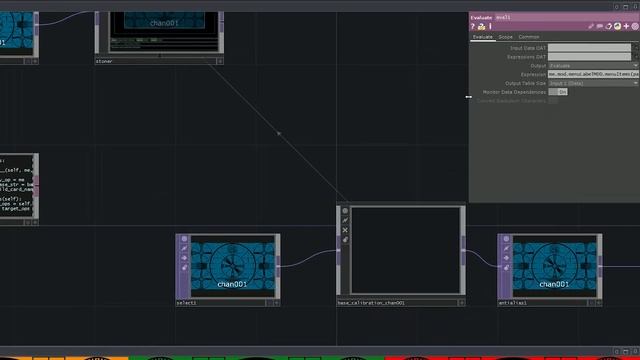
Task: Click the Evaluate operator type label
Action: point(481,18)
